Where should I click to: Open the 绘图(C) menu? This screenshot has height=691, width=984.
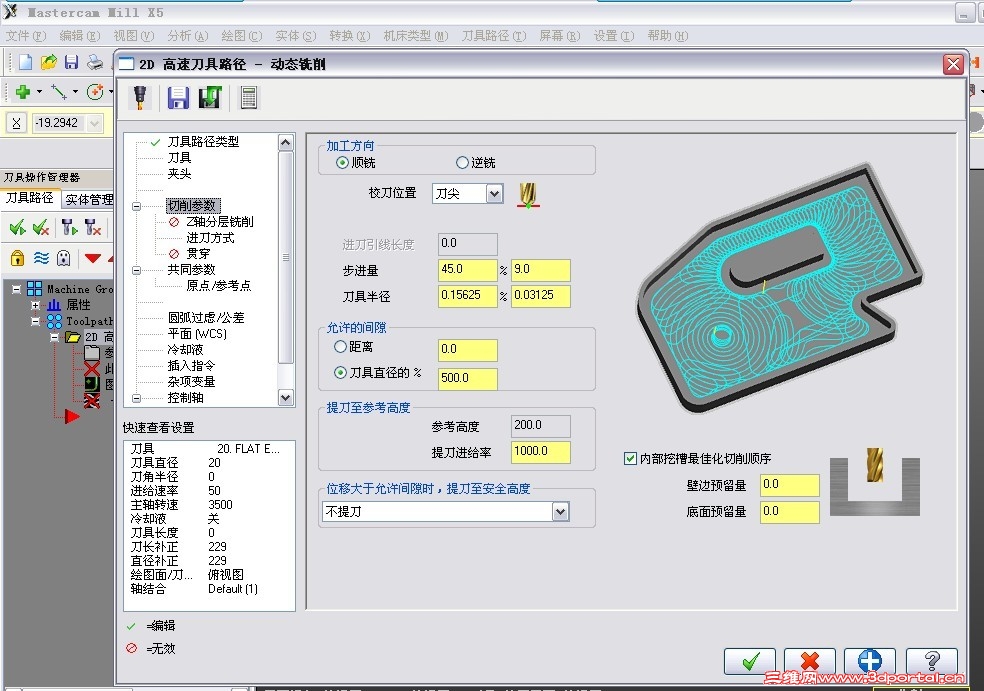coord(242,36)
